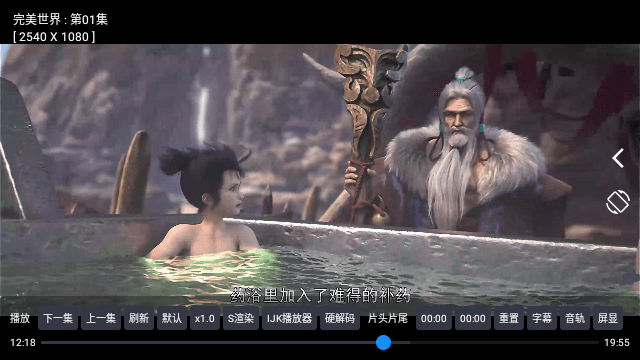Open the 音轨 audio track options
Viewport: 640px width, 360px height.
[x=575, y=318]
